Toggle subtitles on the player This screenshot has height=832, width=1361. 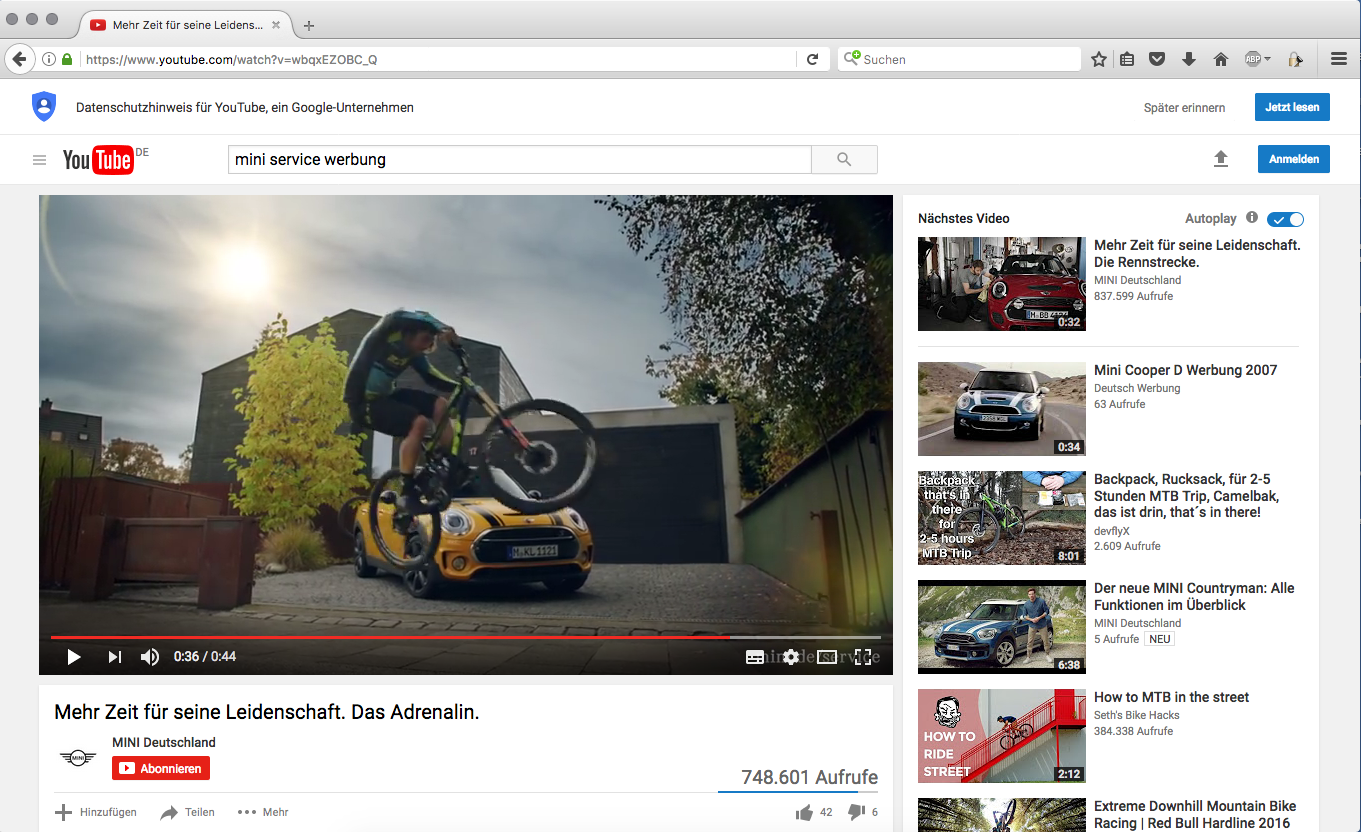755,657
